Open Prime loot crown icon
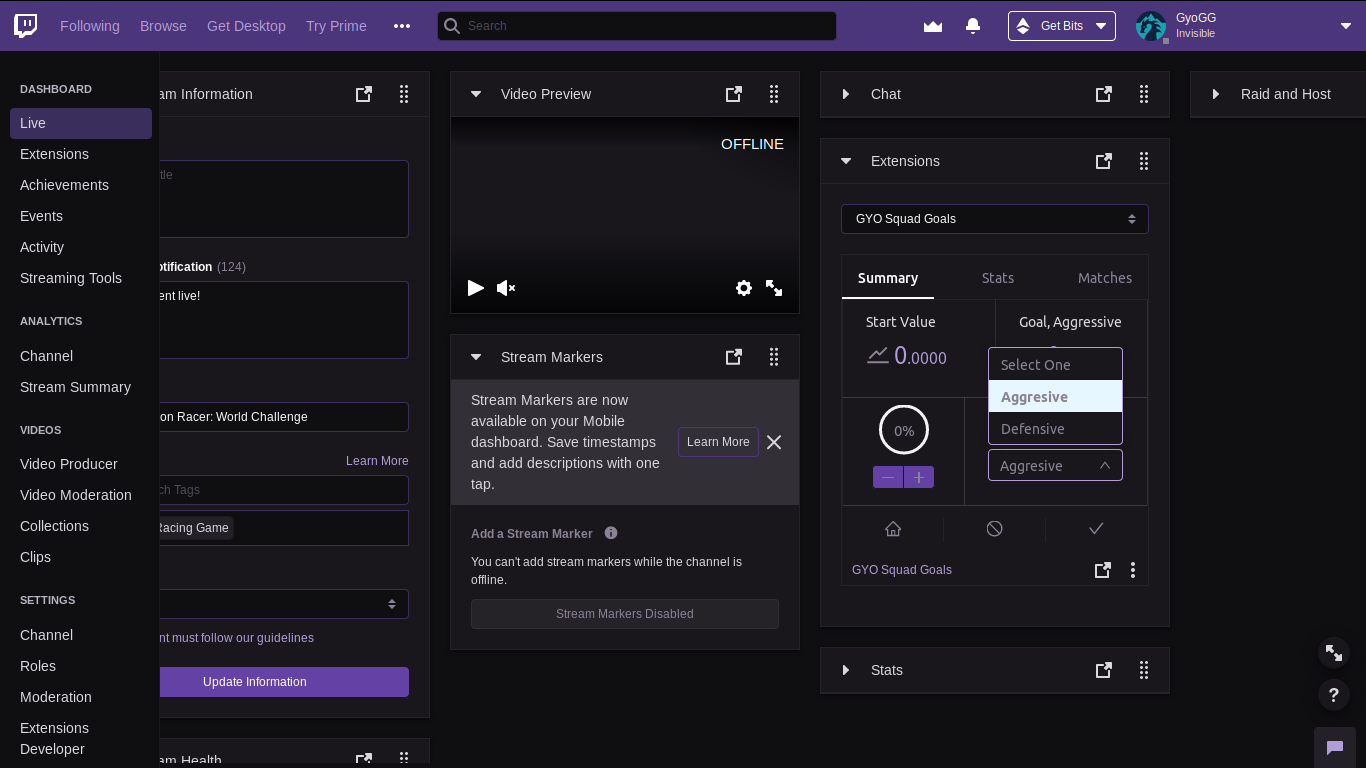Screen dimensions: 1366x768 933,26
